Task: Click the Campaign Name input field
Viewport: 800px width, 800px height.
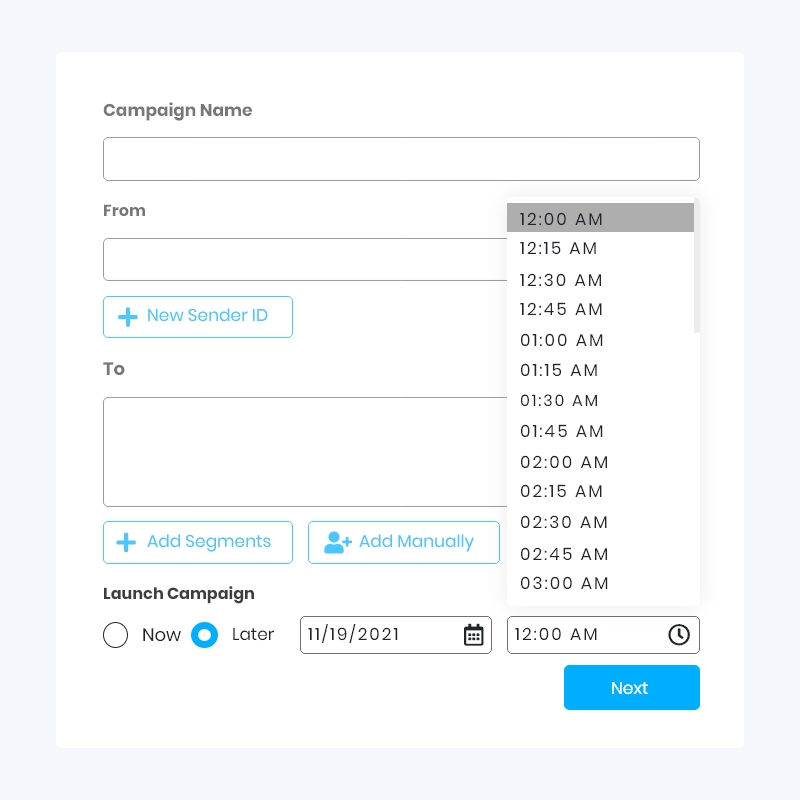Action: (400, 158)
